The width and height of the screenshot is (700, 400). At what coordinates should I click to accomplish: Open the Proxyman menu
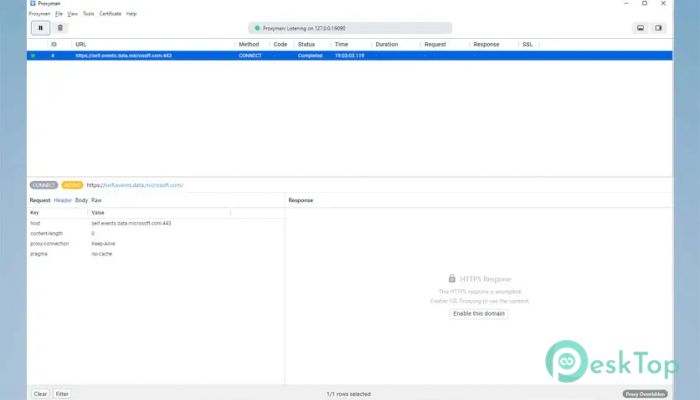(39, 14)
